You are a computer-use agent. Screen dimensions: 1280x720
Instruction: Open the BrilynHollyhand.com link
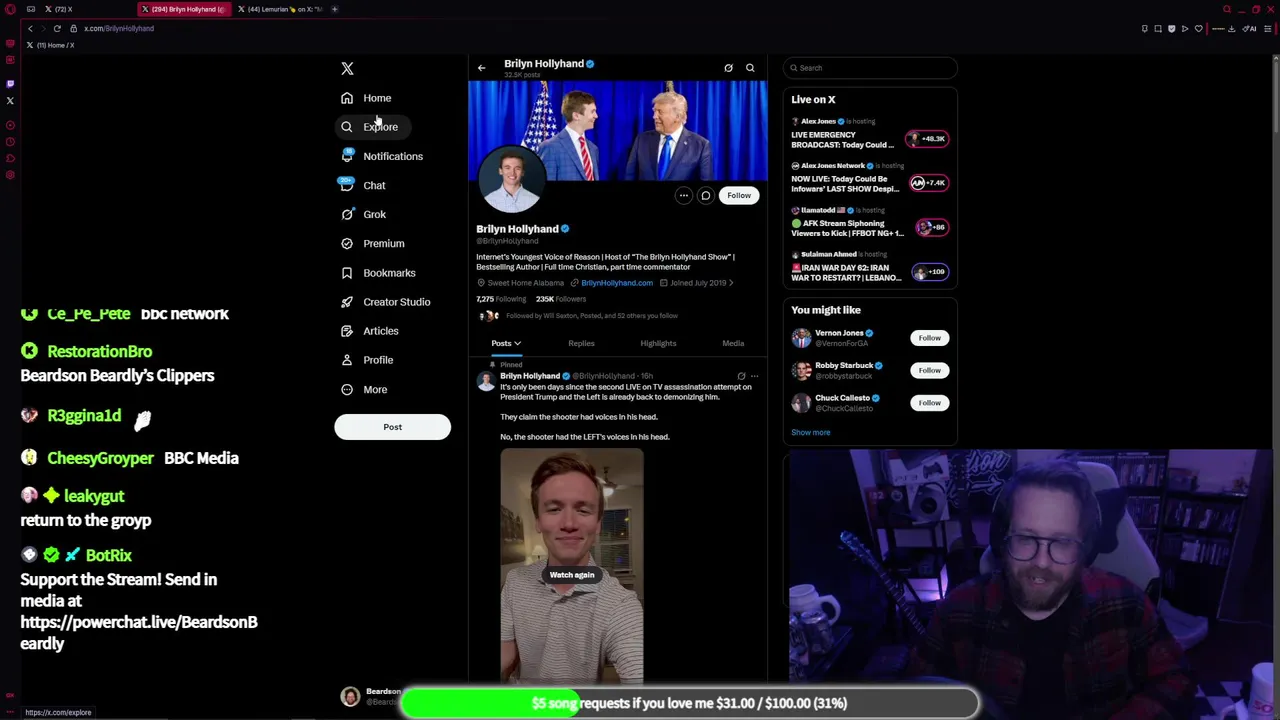coord(616,283)
